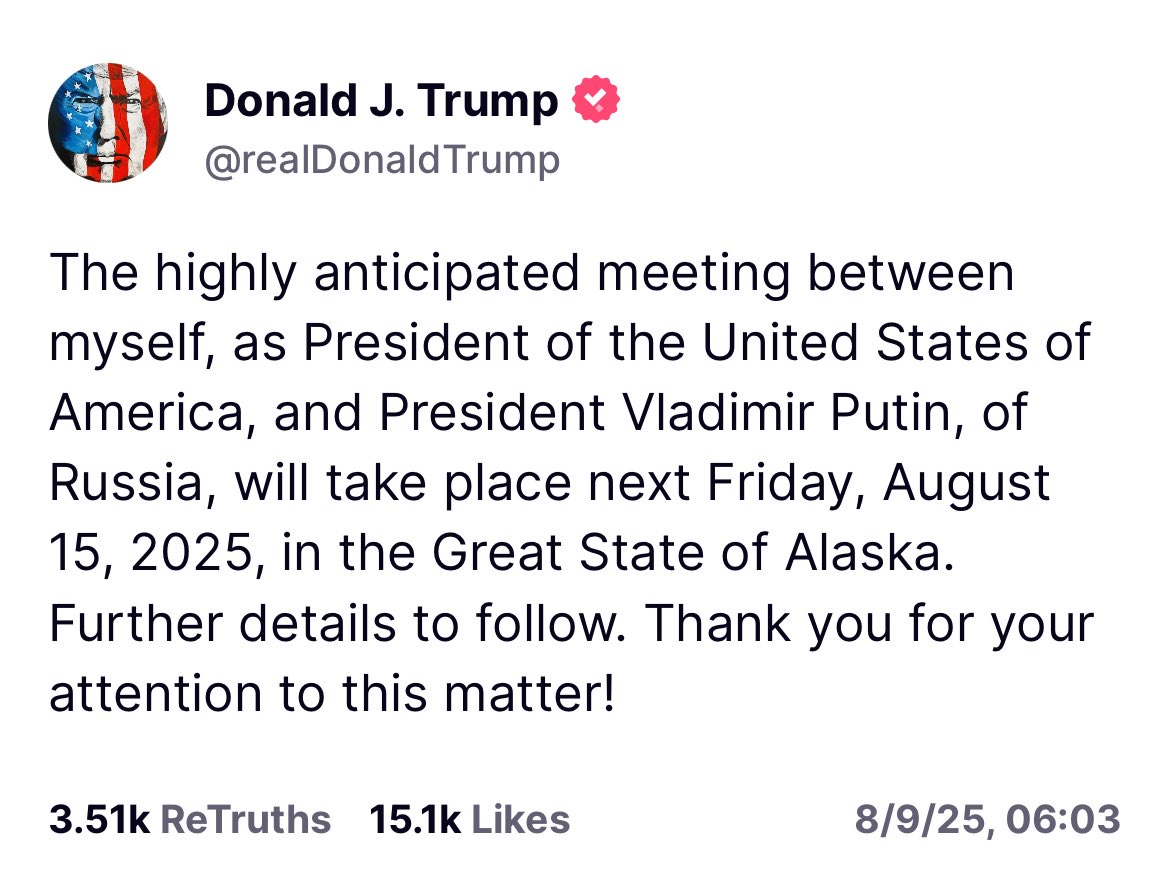
Task: Click the 8/9/25, 06:03 timestamp
Action: tap(987, 820)
